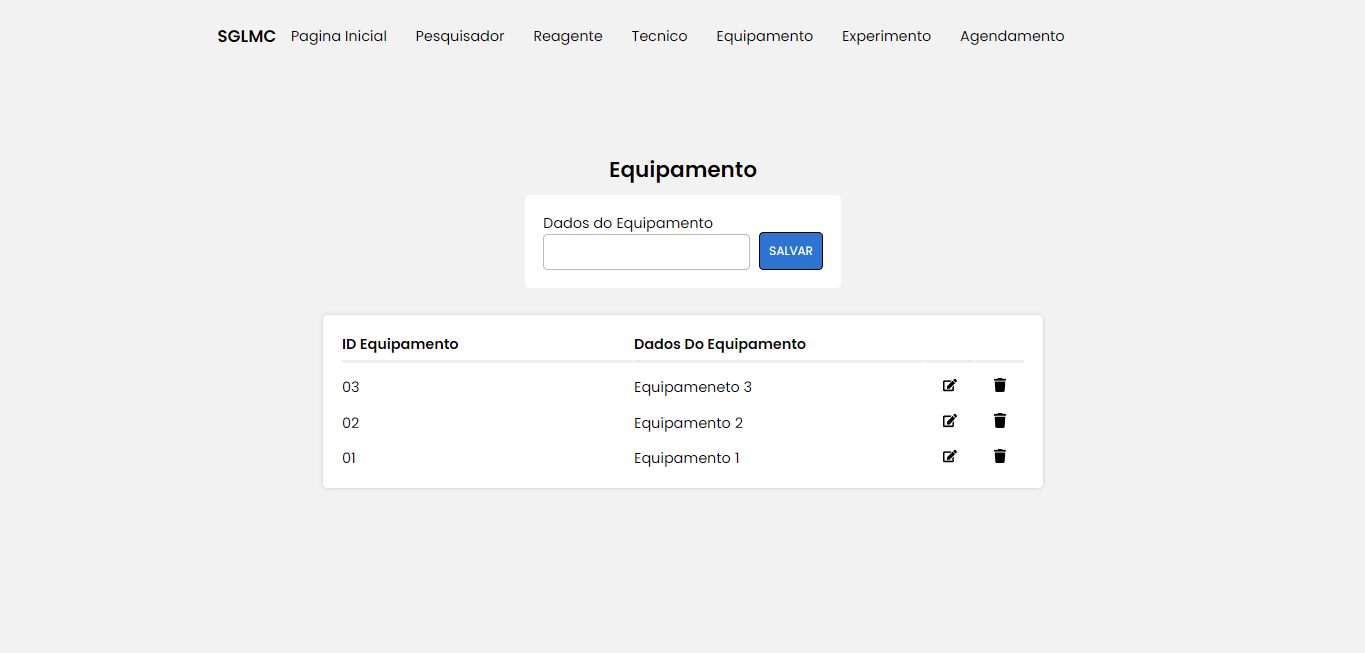This screenshot has width=1365, height=653.
Task: Select the row containing Equipamento 2
Action: [x=688, y=422]
